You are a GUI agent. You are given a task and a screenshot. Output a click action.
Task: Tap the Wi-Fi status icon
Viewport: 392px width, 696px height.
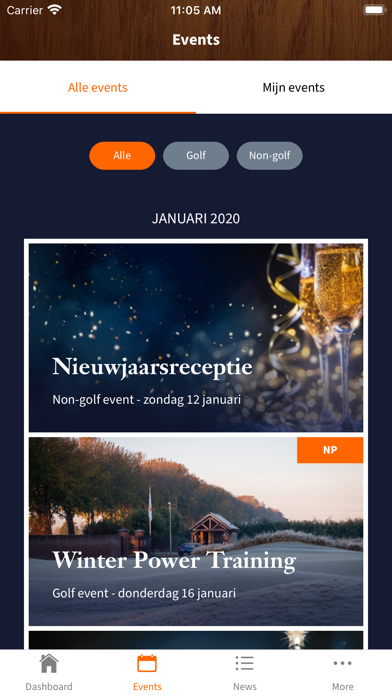click(55, 10)
